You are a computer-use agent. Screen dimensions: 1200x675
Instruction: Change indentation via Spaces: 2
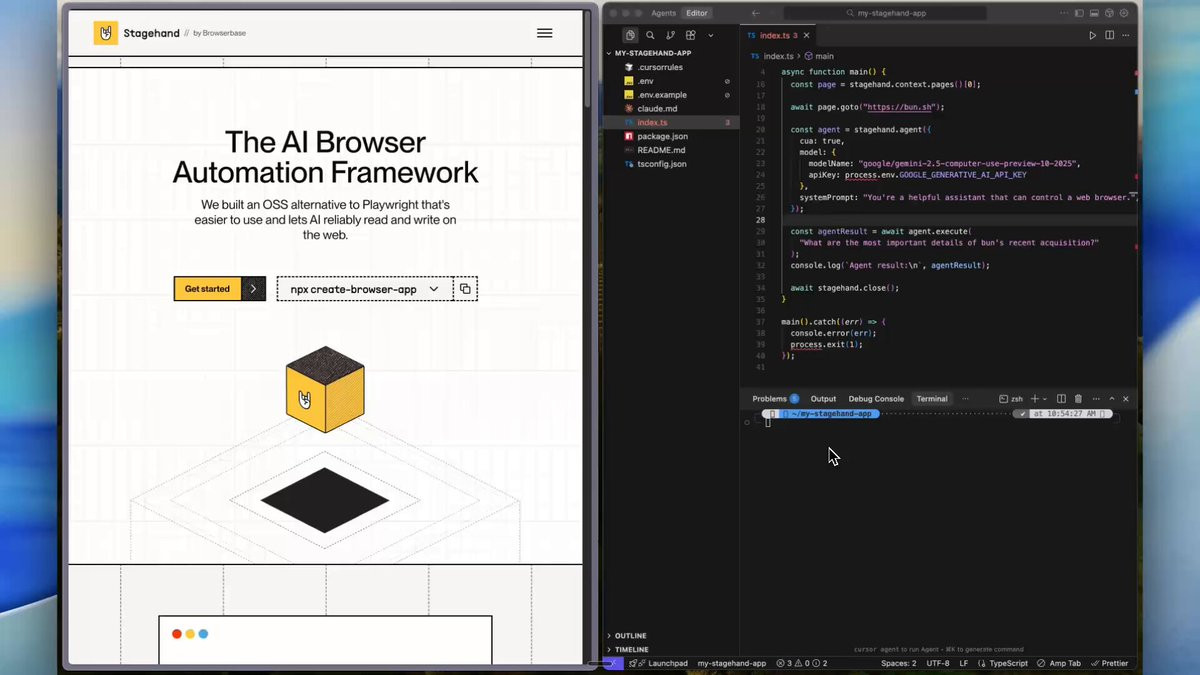(x=898, y=663)
